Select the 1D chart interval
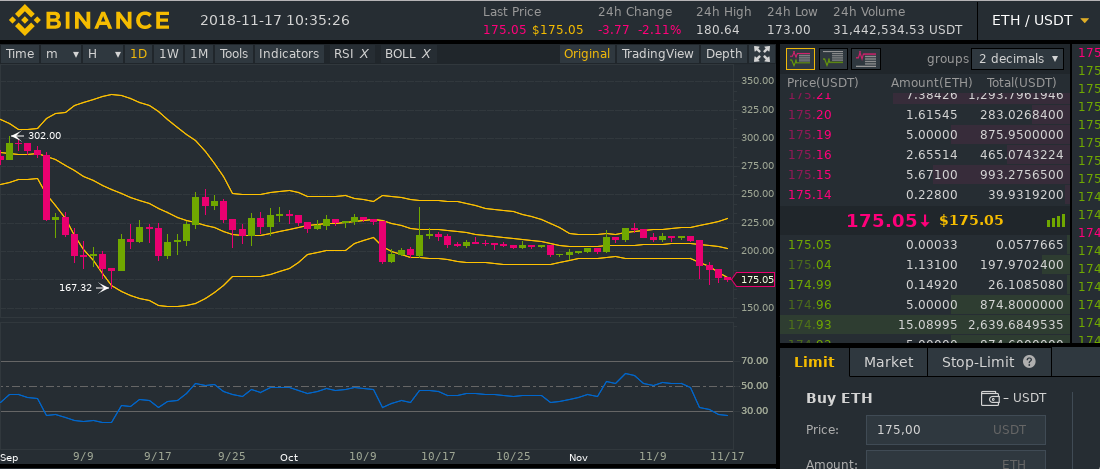Screen dimensions: 1100x469 tap(139, 54)
